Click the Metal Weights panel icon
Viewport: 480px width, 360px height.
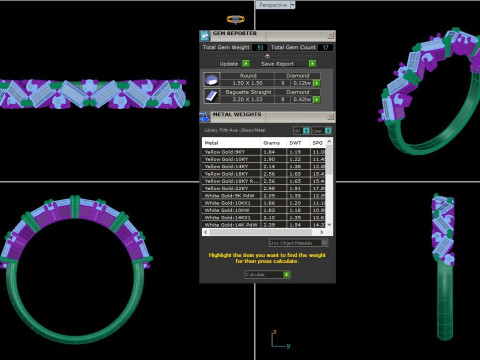point(205,117)
